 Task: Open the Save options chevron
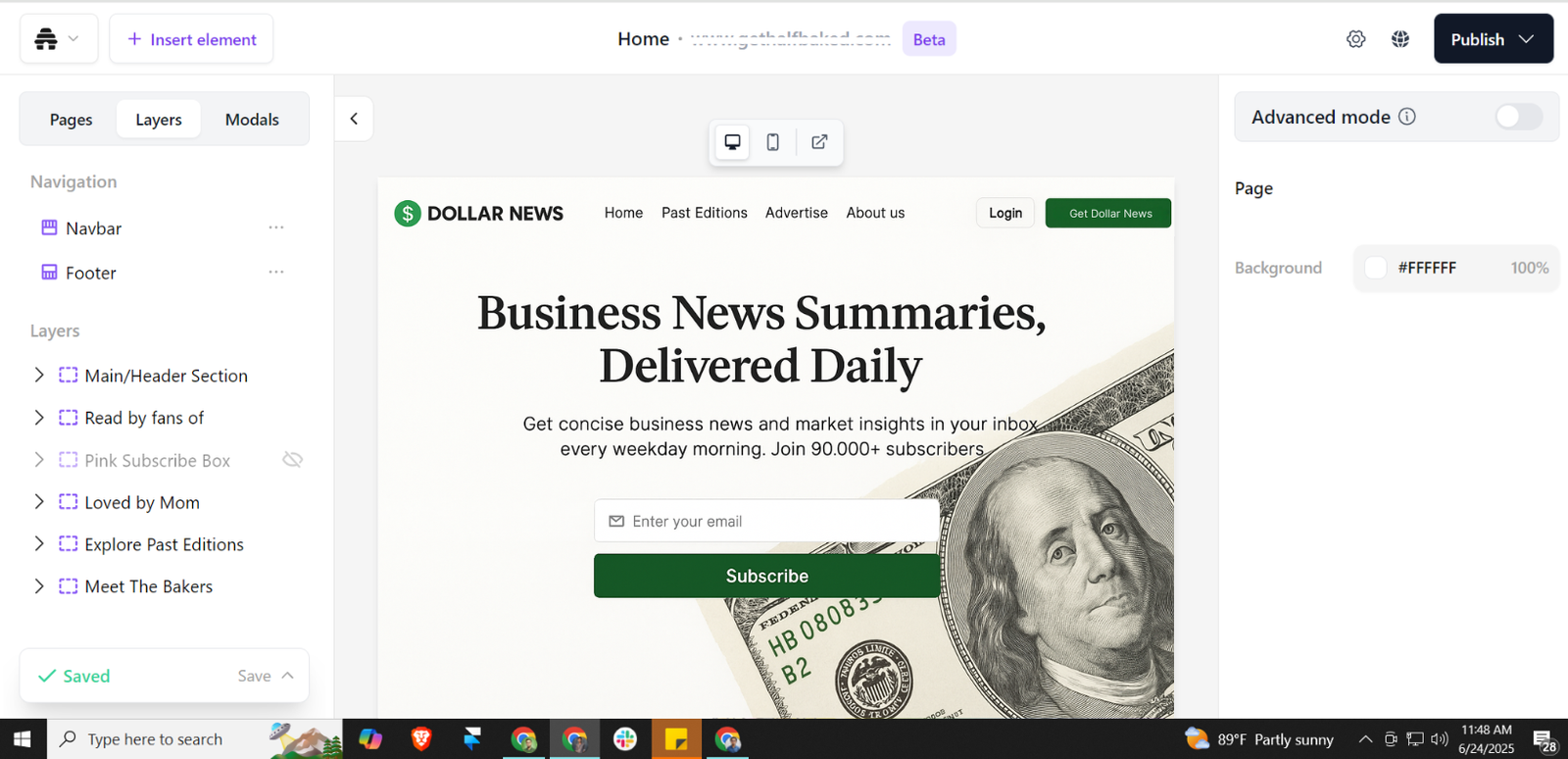pyautogui.click(x=287, y=676)
